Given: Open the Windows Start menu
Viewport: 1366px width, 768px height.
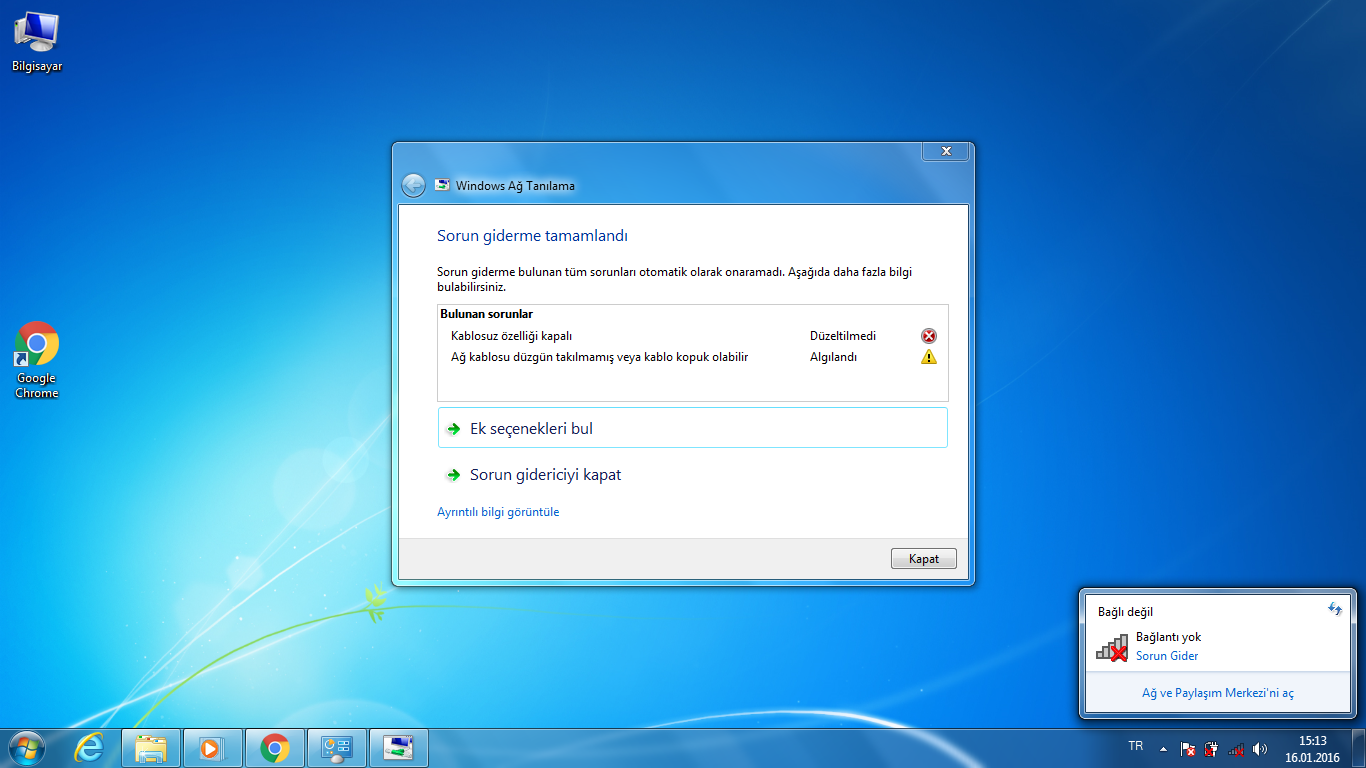Looking at the screenshot, I should 27,748.
